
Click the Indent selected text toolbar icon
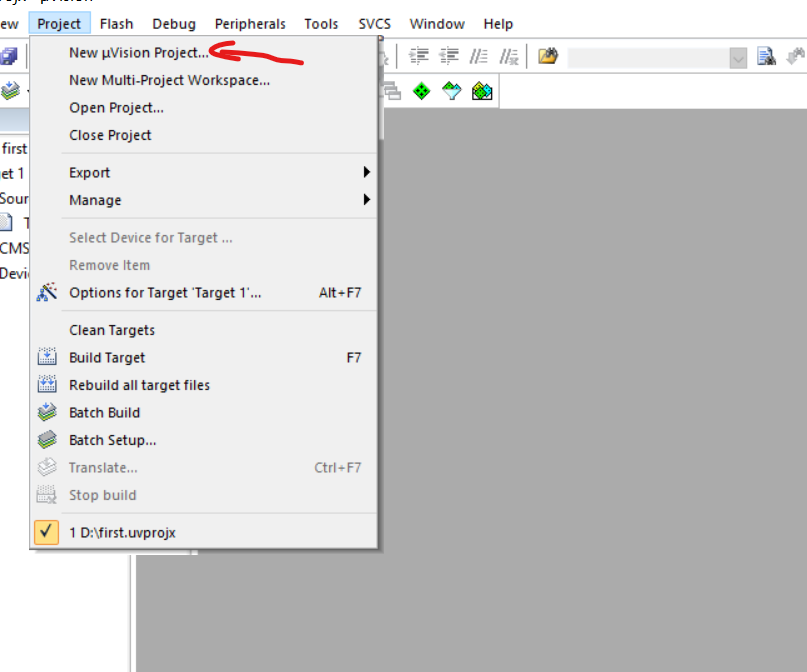point(419,56)
